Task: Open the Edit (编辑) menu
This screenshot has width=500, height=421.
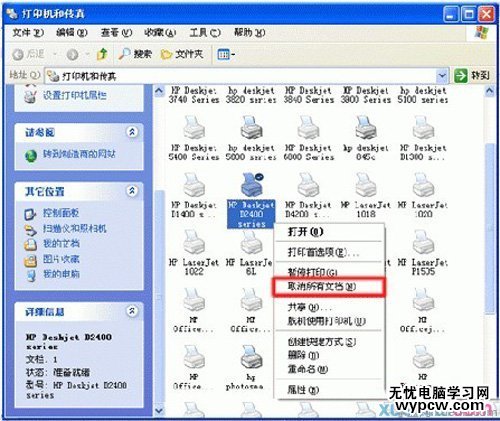Action: [x=72, y=33]
